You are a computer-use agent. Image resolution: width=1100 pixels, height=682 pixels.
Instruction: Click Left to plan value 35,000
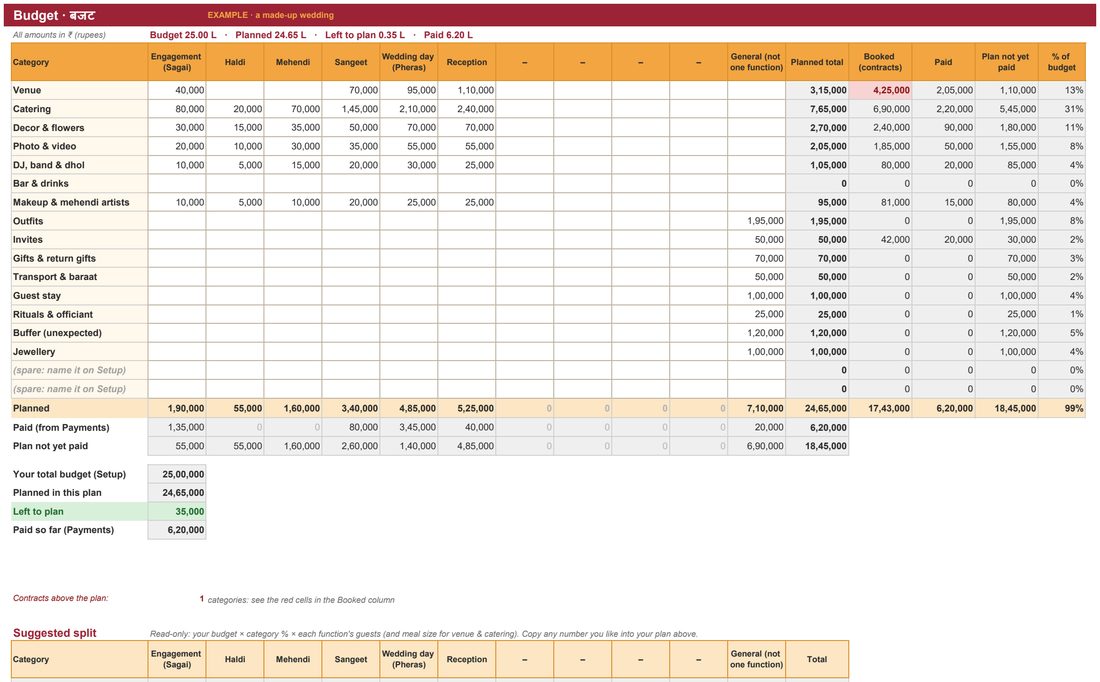coord(177,512)
